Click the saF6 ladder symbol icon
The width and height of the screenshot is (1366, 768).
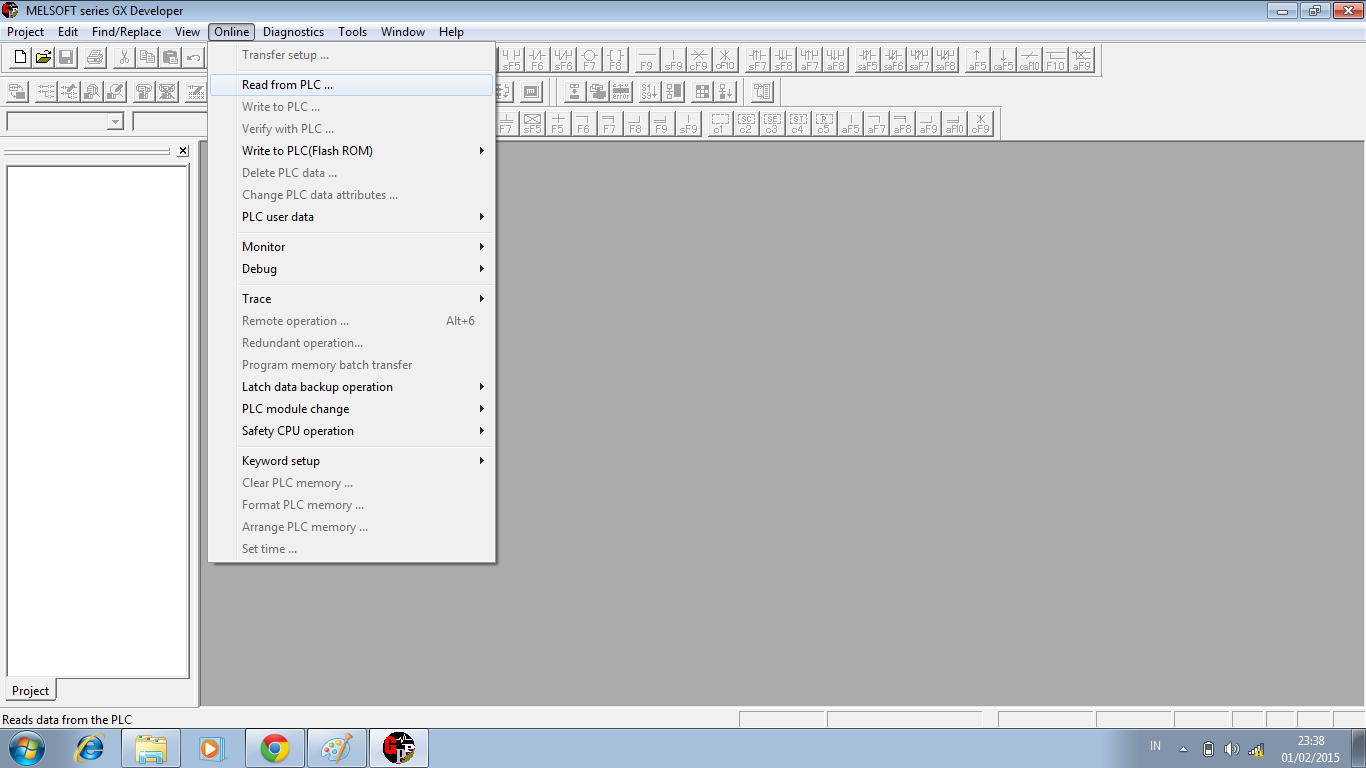[893, 60]
